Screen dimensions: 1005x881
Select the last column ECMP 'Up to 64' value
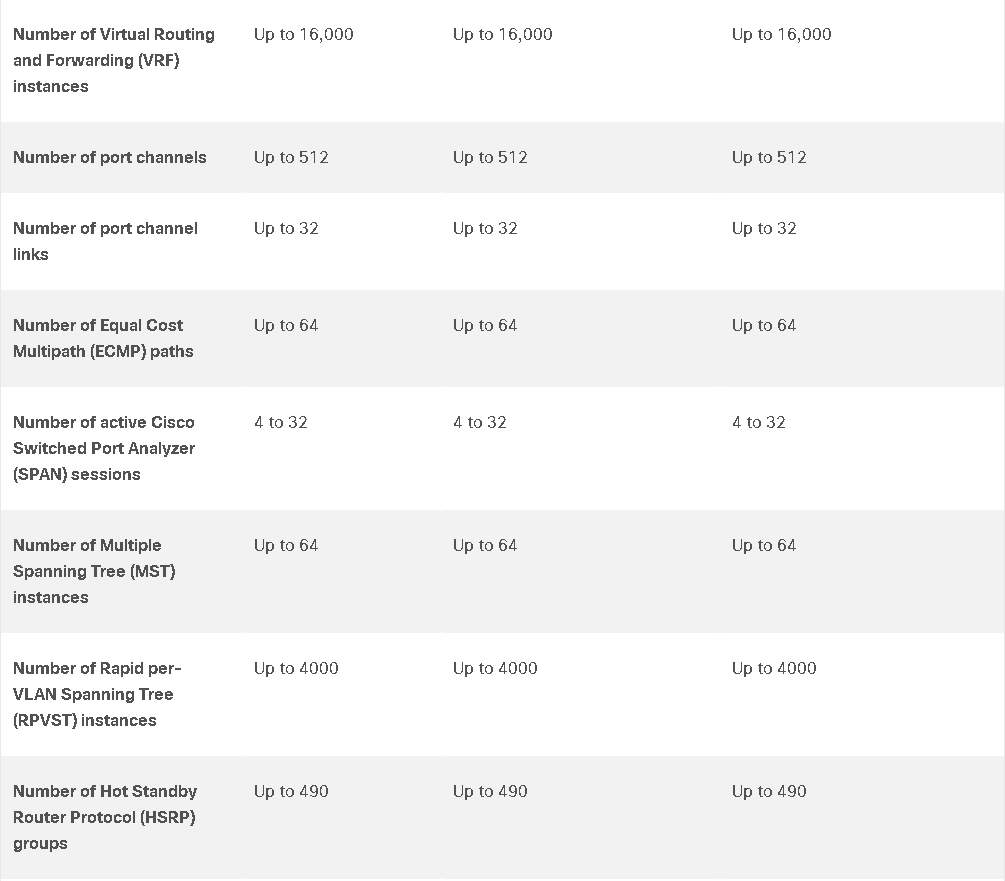[764, 325]
